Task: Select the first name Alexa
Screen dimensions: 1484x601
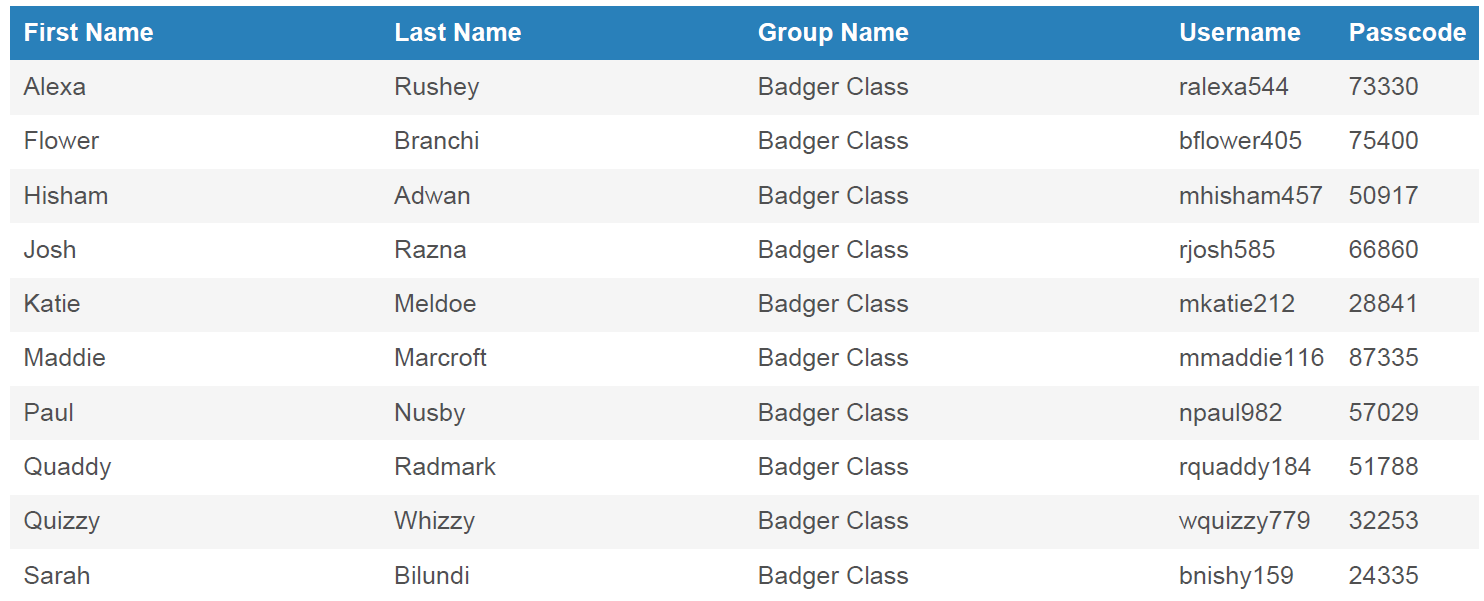Action: (x=55, y=87)
